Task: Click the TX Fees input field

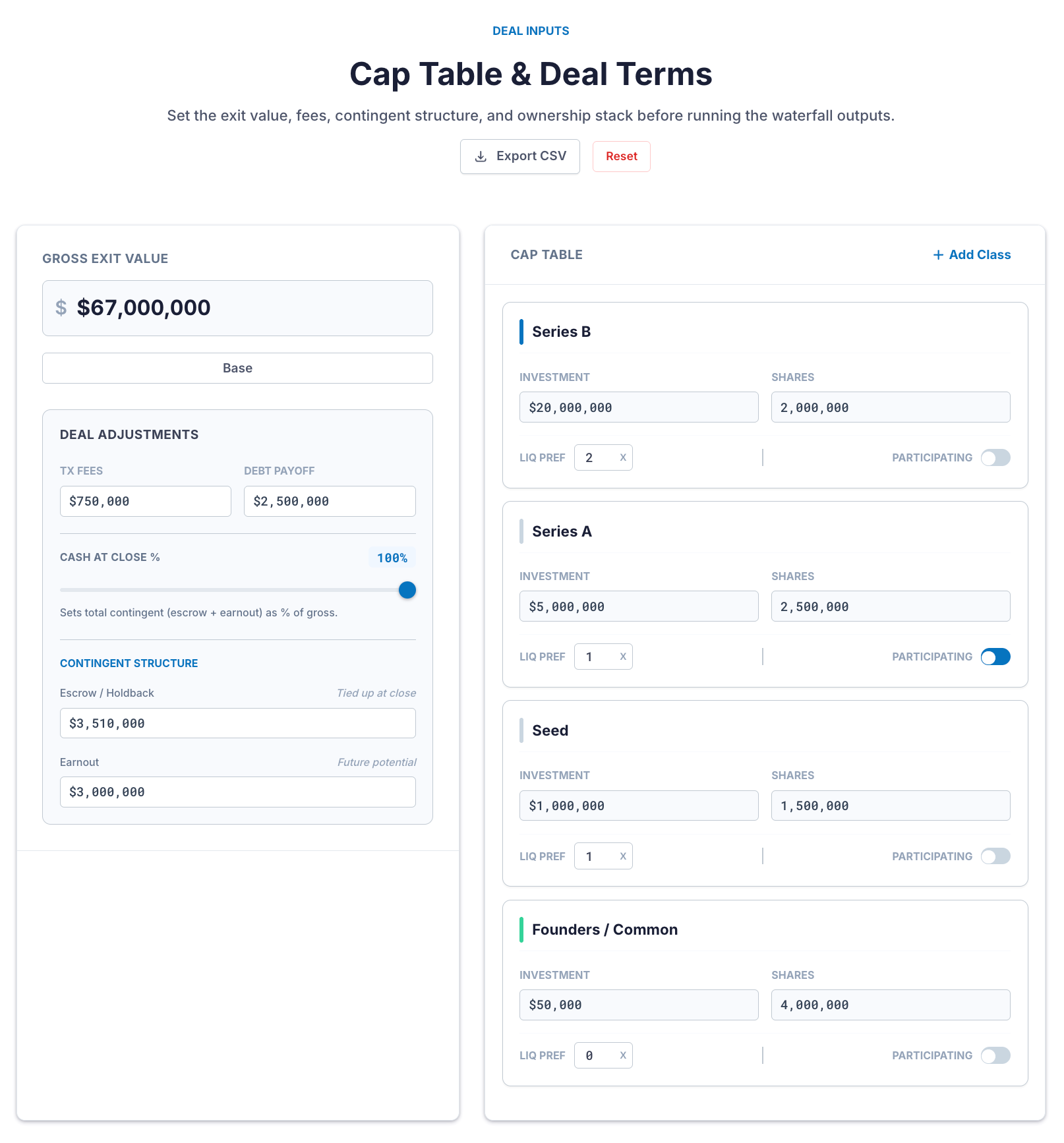Action: point(145,502)
